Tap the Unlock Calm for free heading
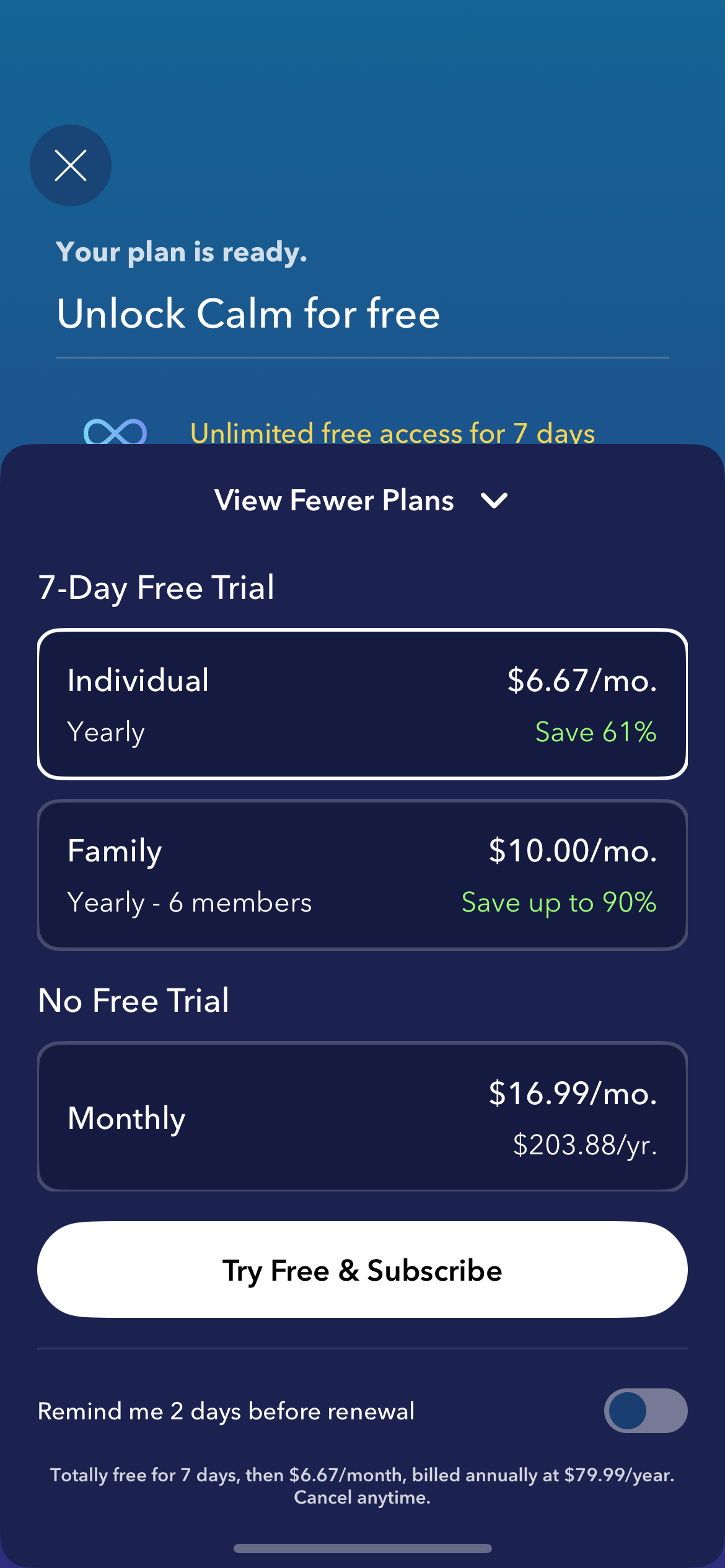This screenshot has width=725, height=1568. [x=248, y=313]
